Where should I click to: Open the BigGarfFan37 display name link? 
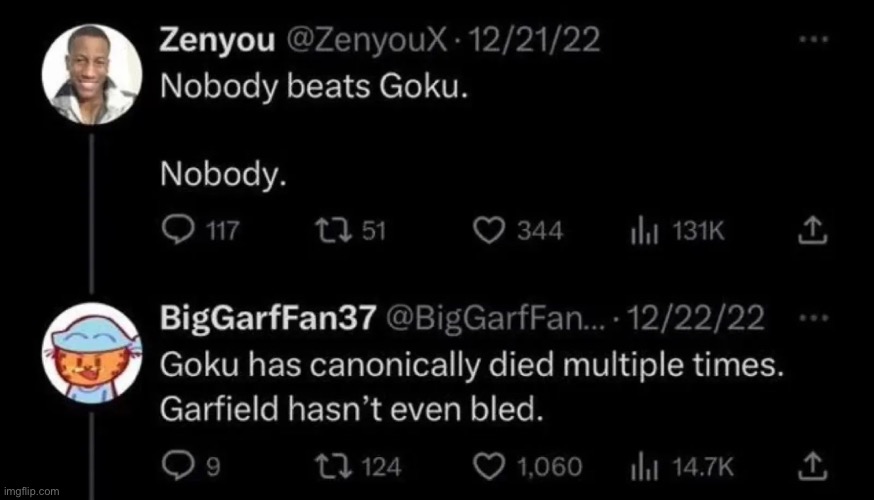point(268,318)
